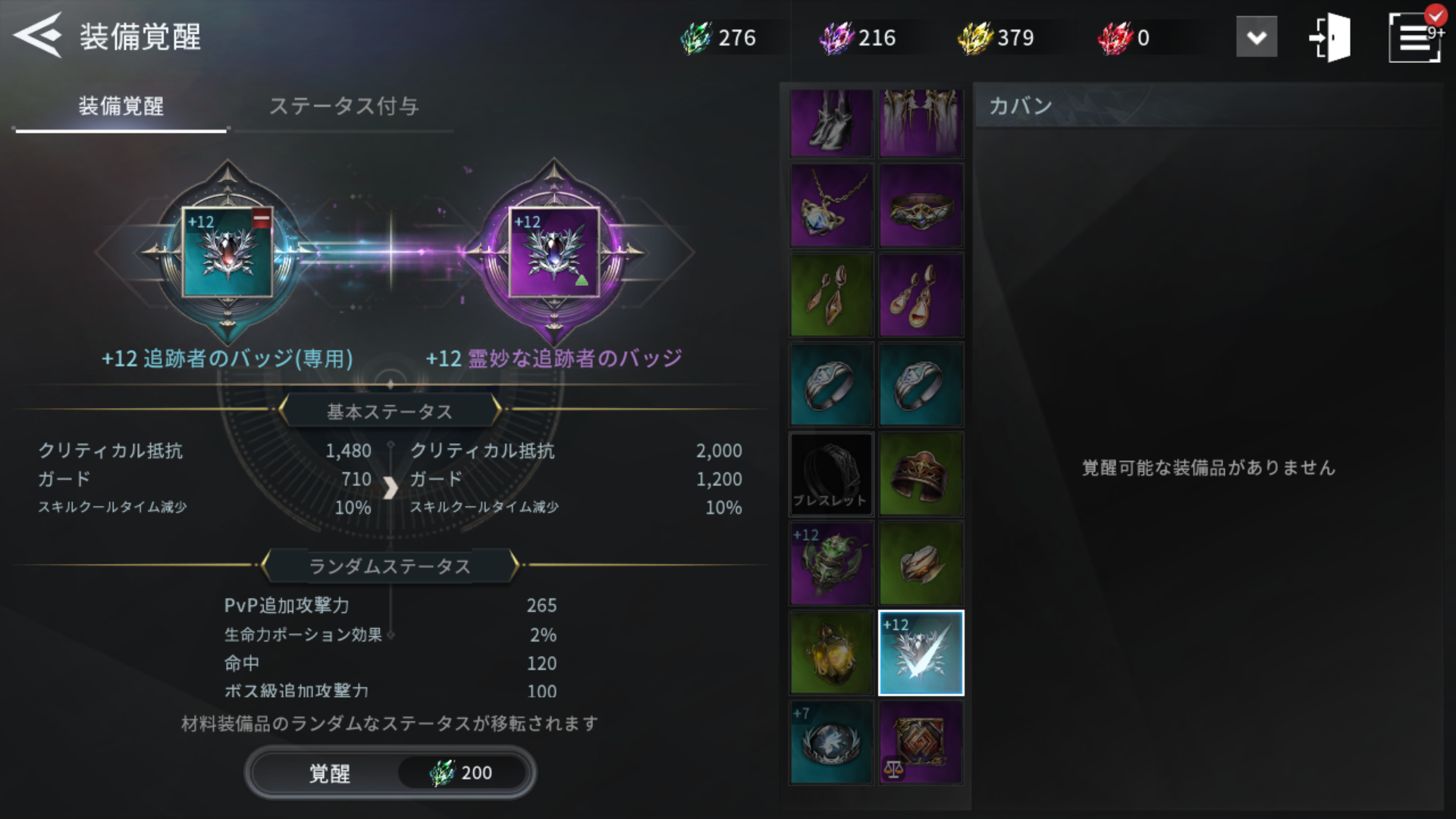Select the empty ブレスレット slot
Image resolution: width=1456 pixels, height=819 pixels.
(831, 475)
